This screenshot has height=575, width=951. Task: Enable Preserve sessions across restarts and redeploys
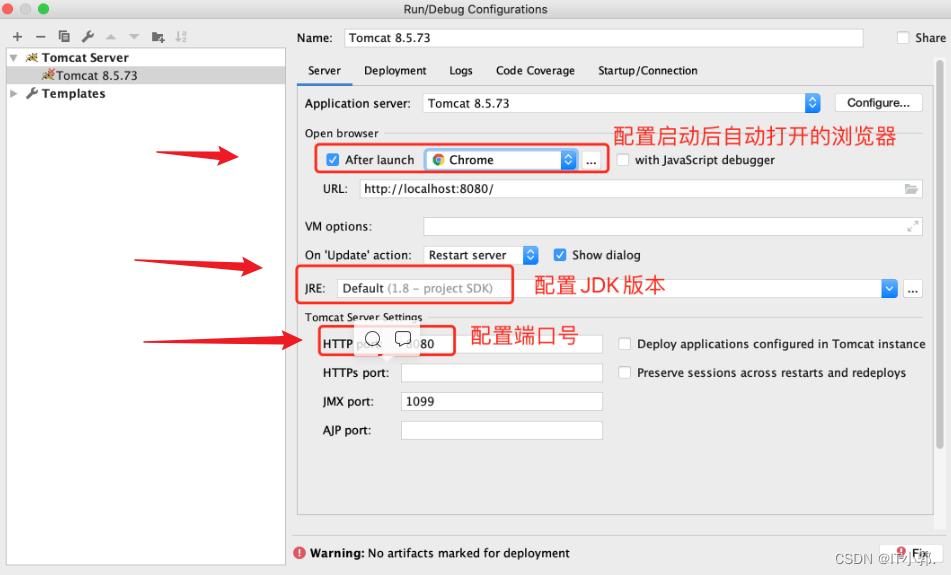click(624, 372)
